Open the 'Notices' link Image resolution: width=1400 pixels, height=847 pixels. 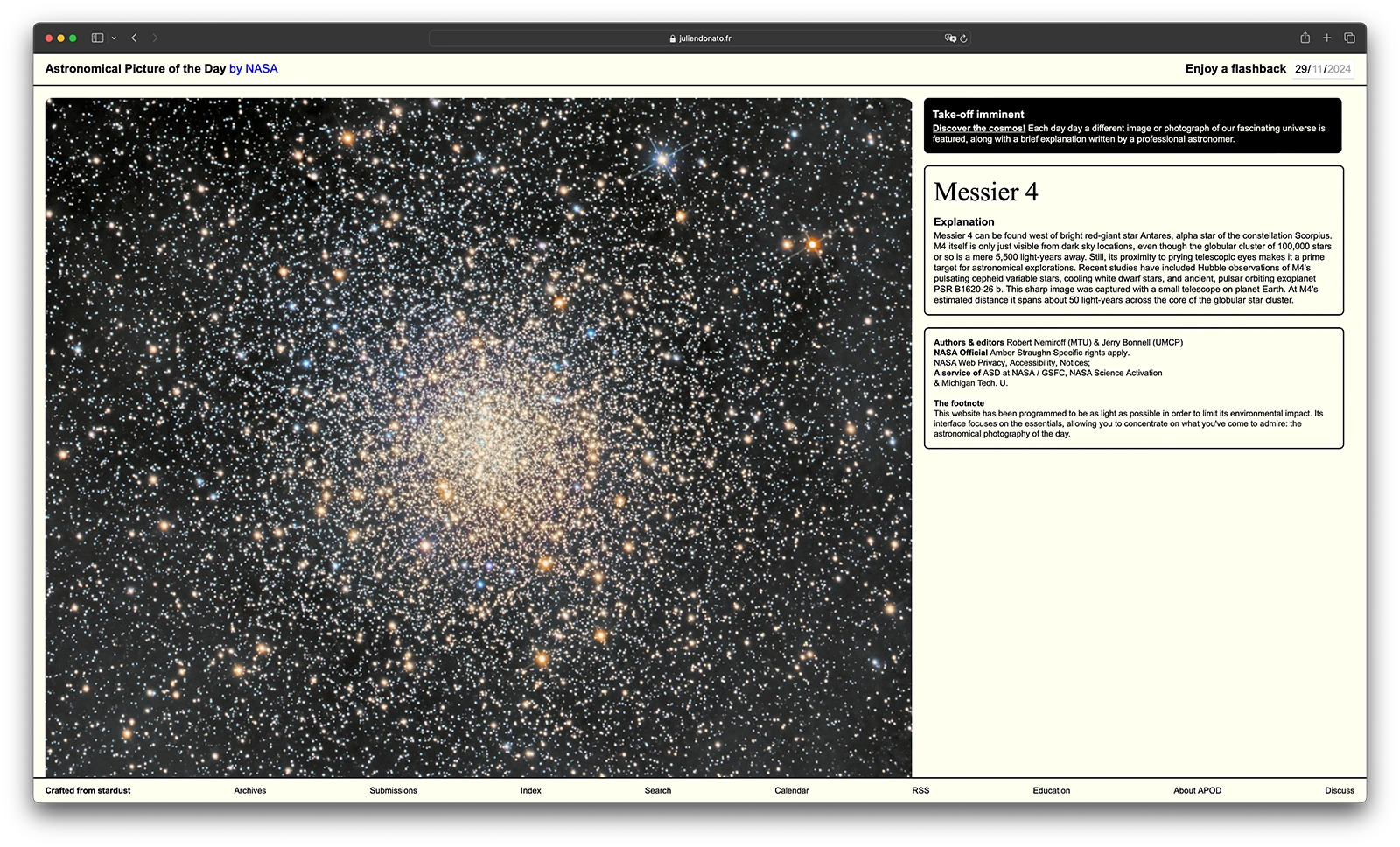1074,362
